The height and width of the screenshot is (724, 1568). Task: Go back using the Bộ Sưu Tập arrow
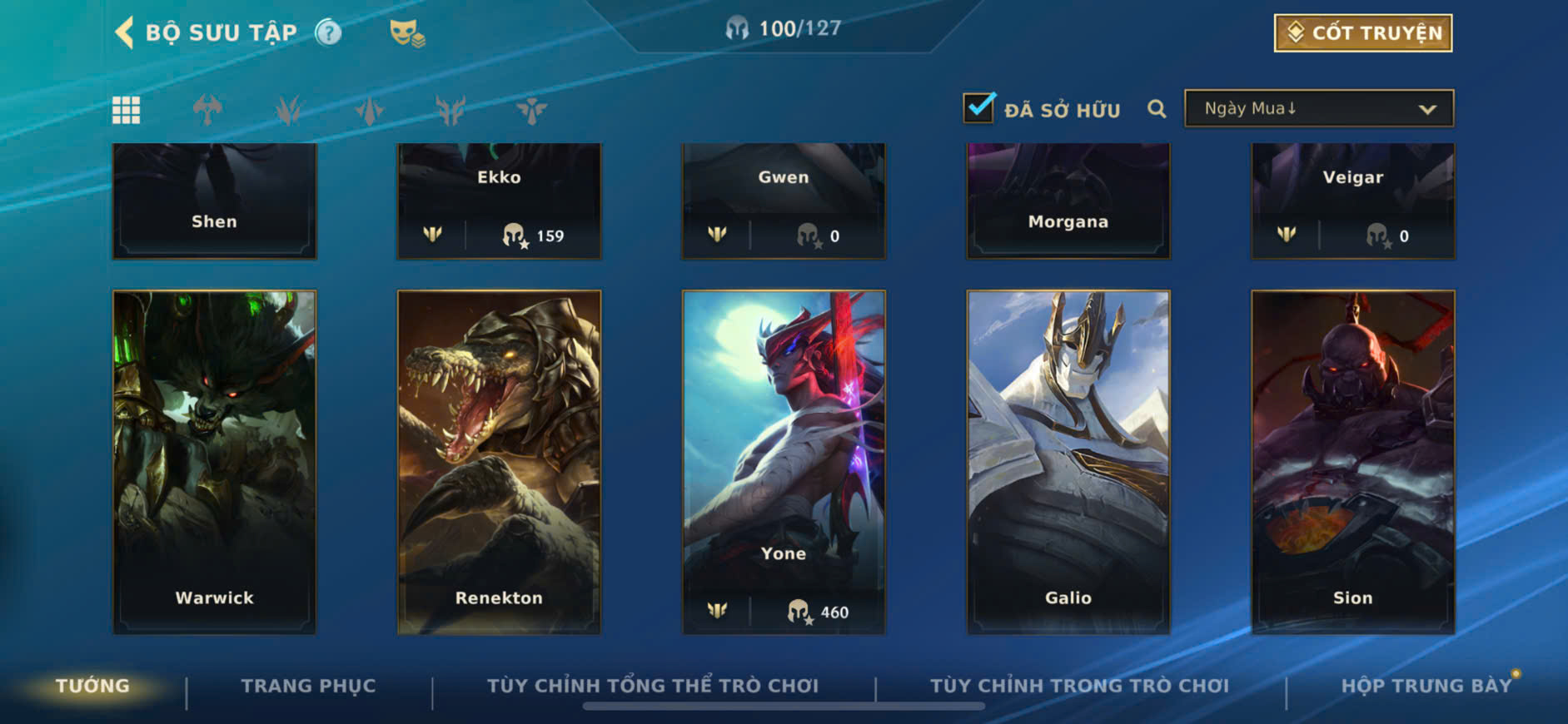click(x=124, y=33)
